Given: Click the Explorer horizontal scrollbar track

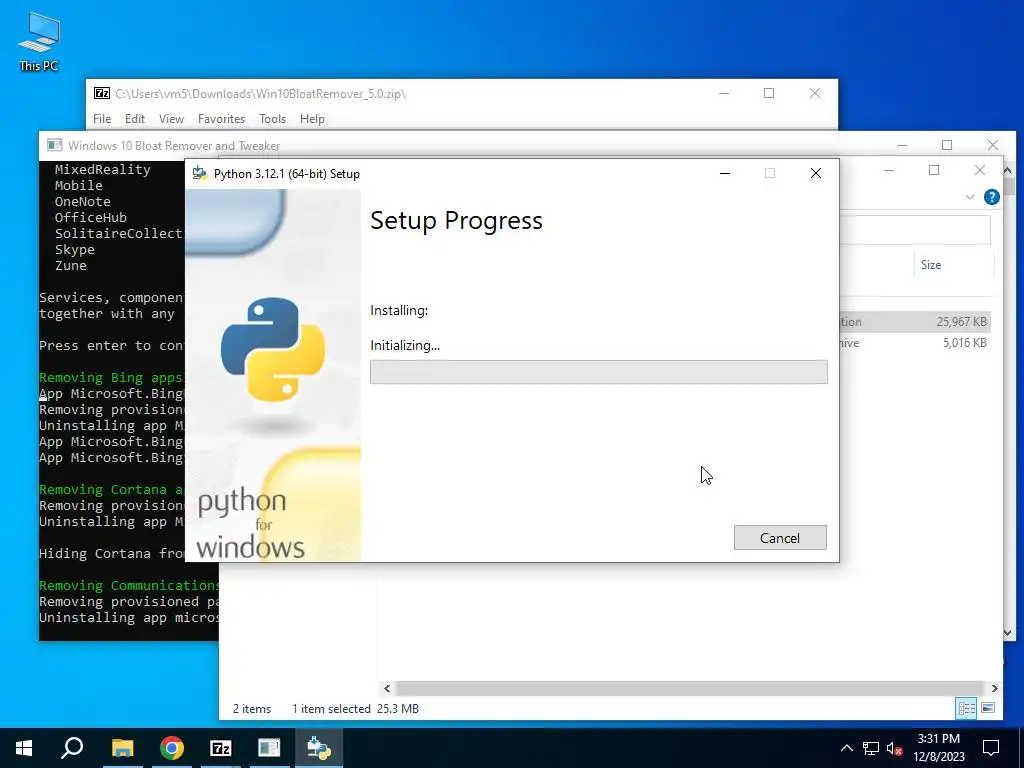Looking at the screenshot, I should [690, 688].
